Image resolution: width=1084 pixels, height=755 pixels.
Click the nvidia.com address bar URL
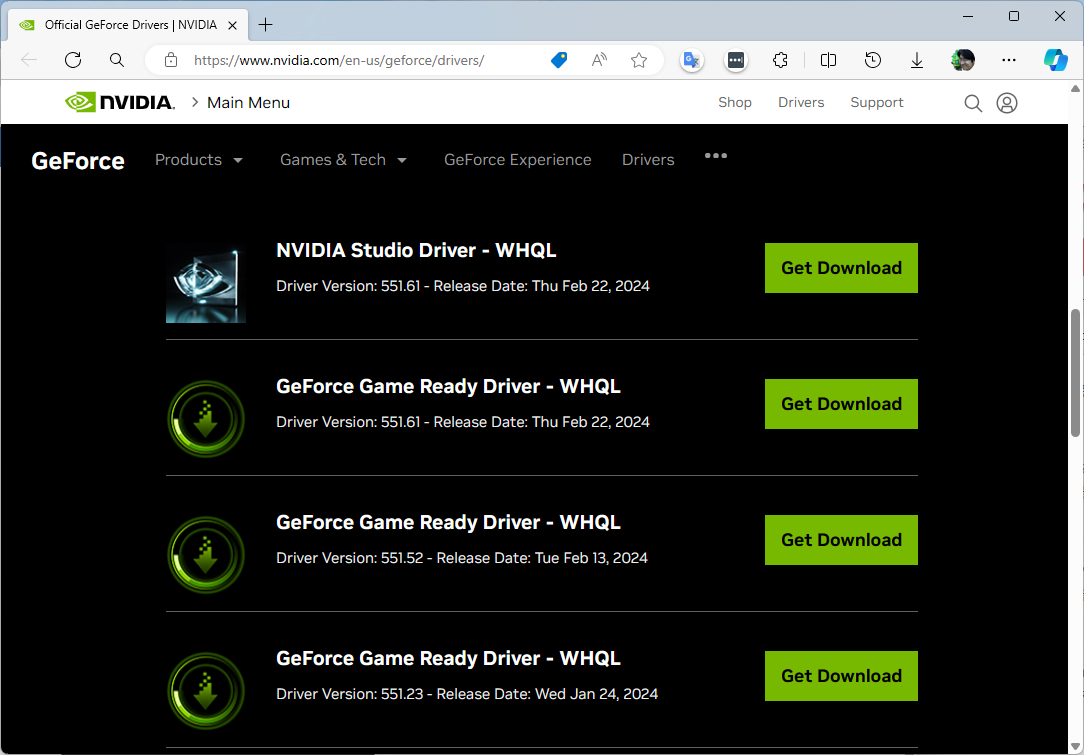[x=339, y=60]
